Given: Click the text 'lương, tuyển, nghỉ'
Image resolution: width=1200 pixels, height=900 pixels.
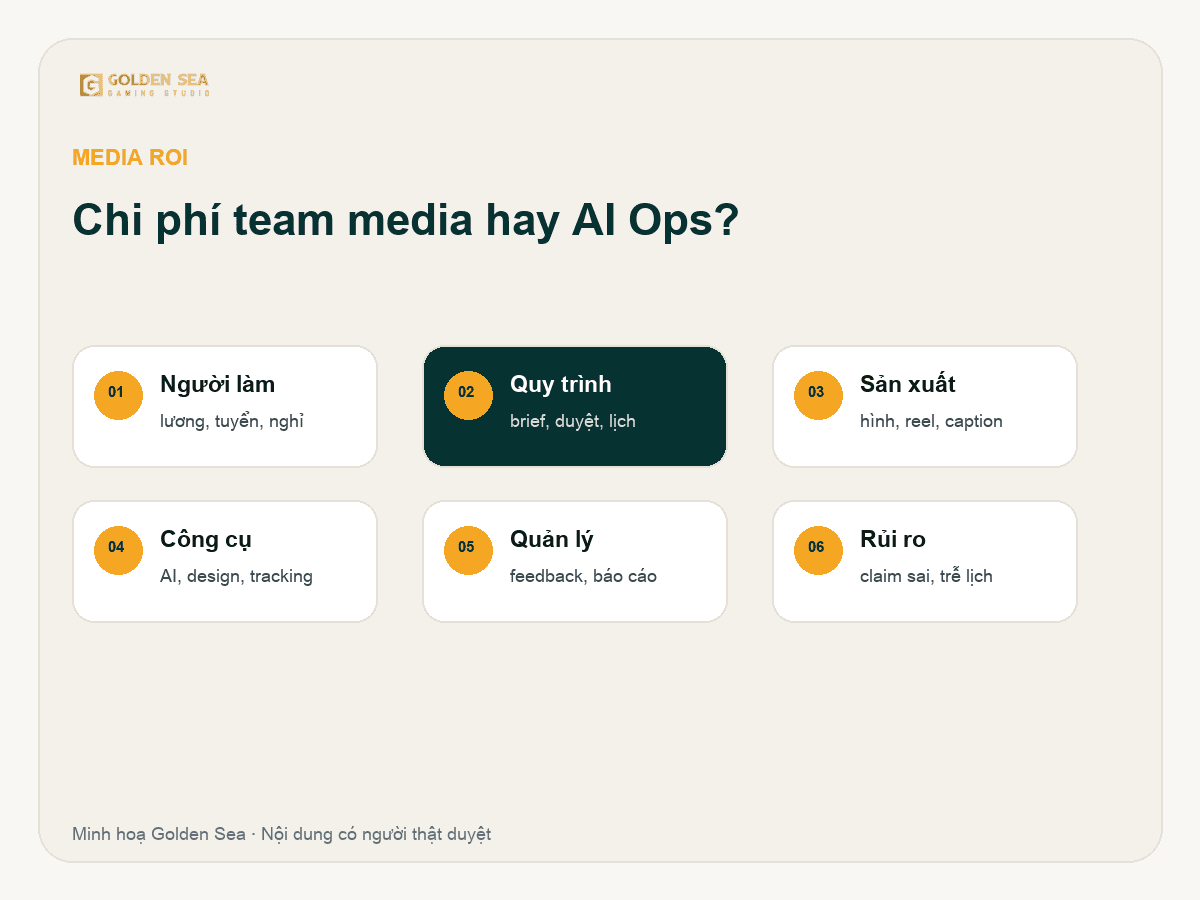Looking at the screenshot, I should (x=232, y=421).
